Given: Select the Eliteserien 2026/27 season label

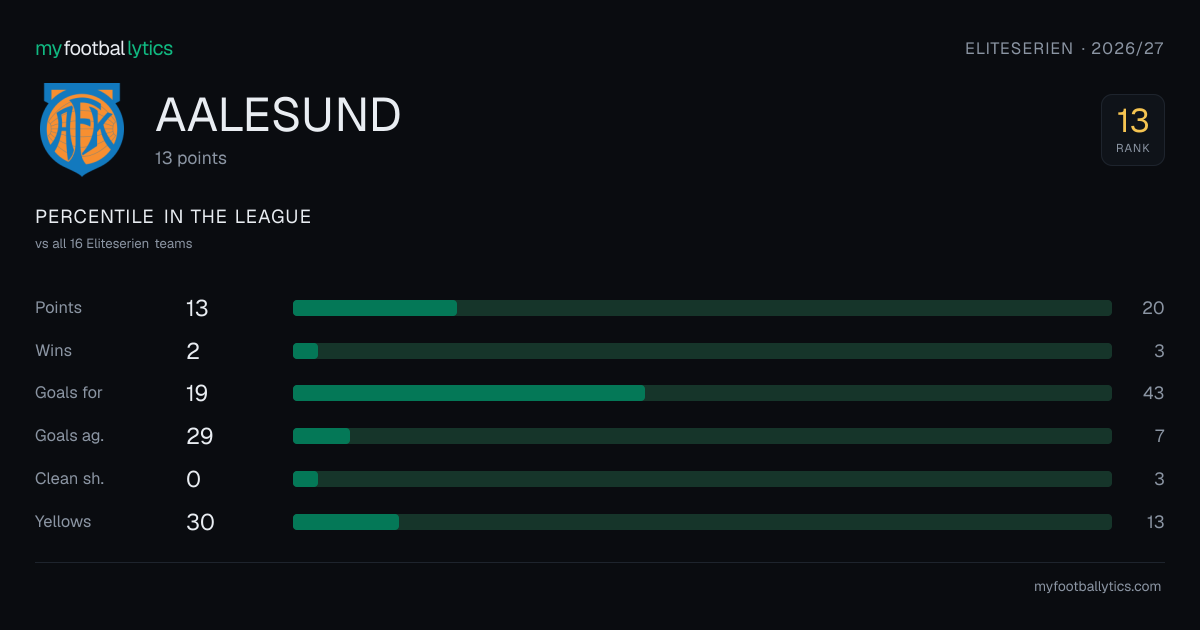Looking at the screenshot, I should pos(1065,48).
